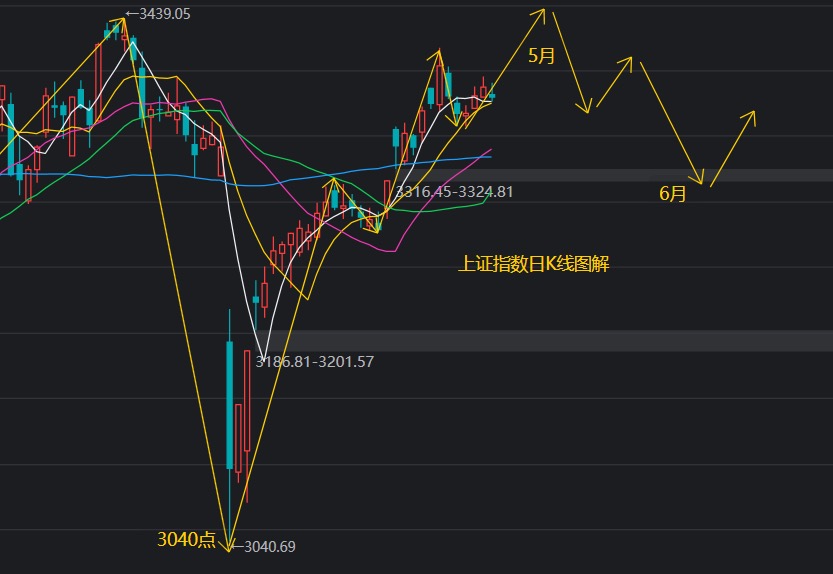Click the 6月 forecast label
Screen dimensions: 833x574
coord(673,193)
